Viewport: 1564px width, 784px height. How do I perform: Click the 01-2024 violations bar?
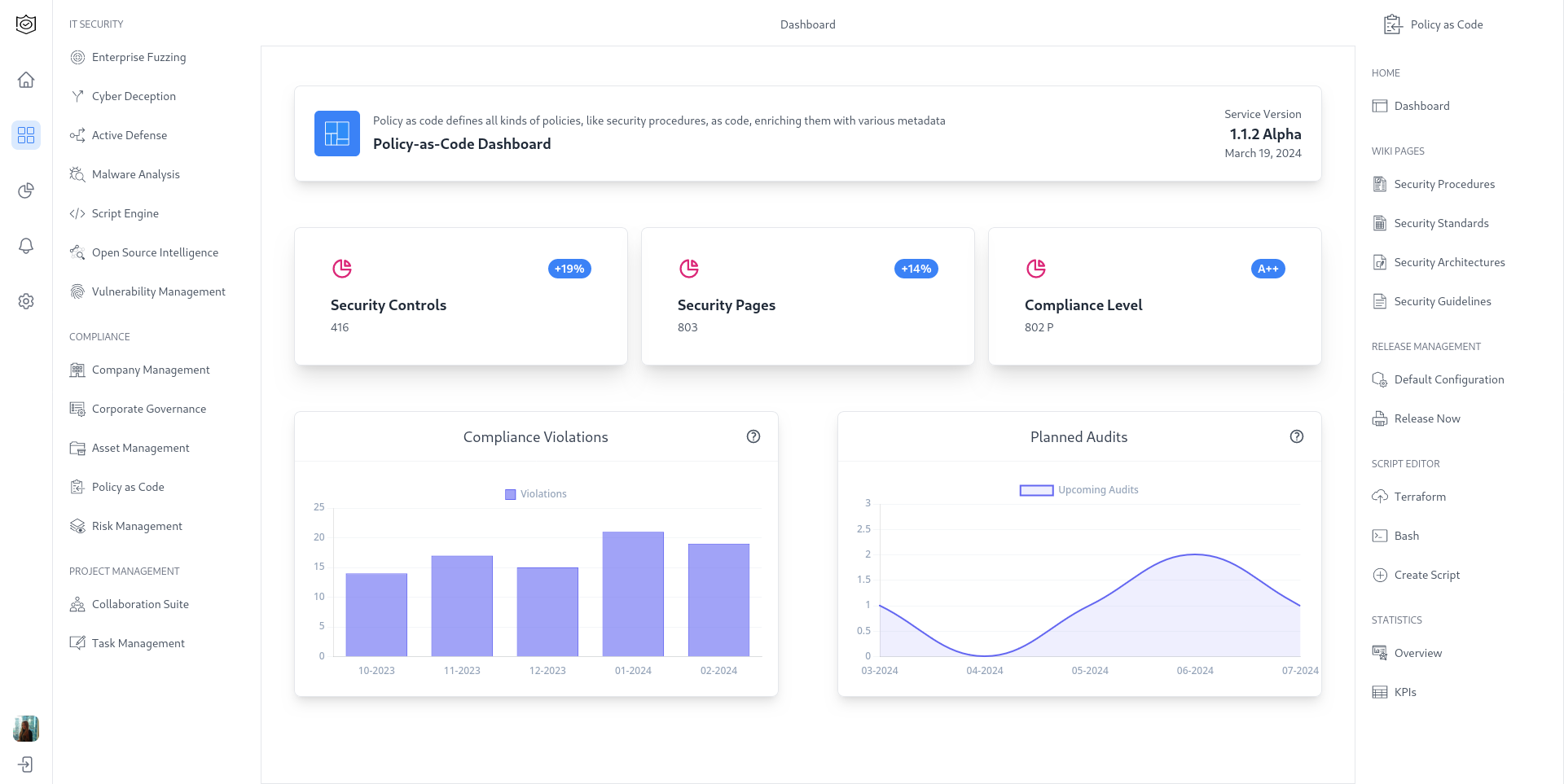tap(633, 593)
